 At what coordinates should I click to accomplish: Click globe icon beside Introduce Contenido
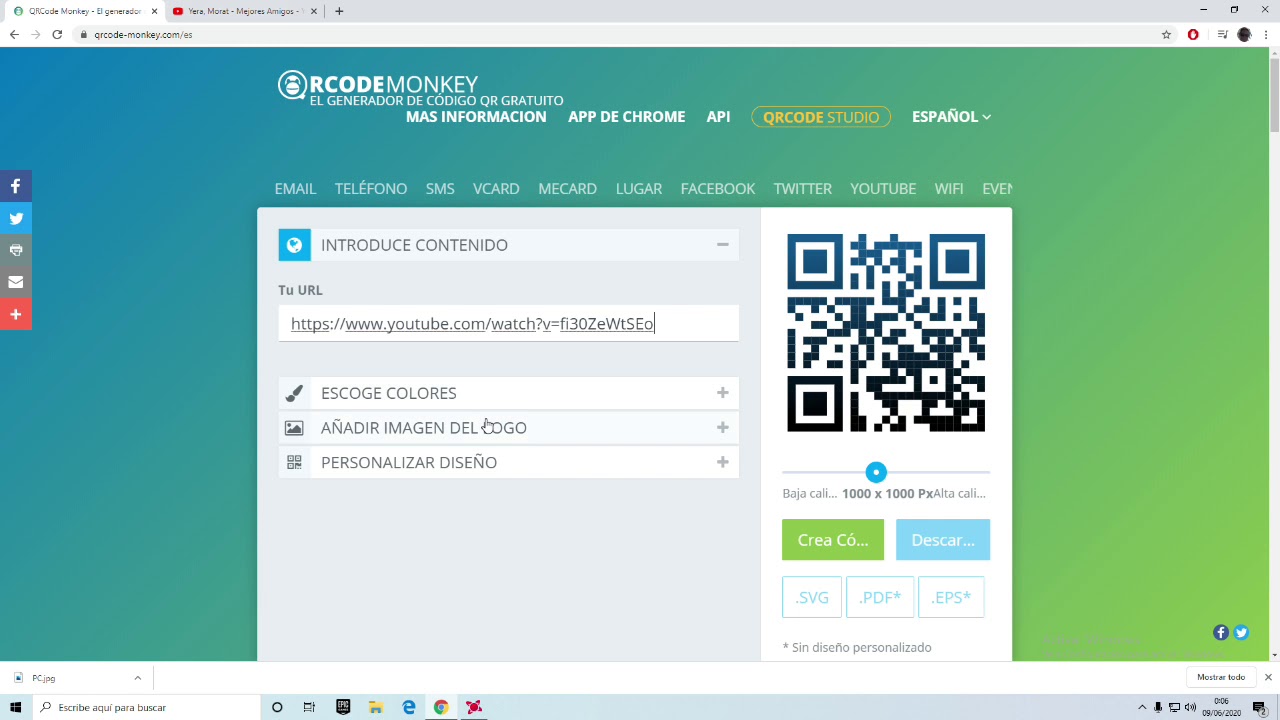point(294,245)
